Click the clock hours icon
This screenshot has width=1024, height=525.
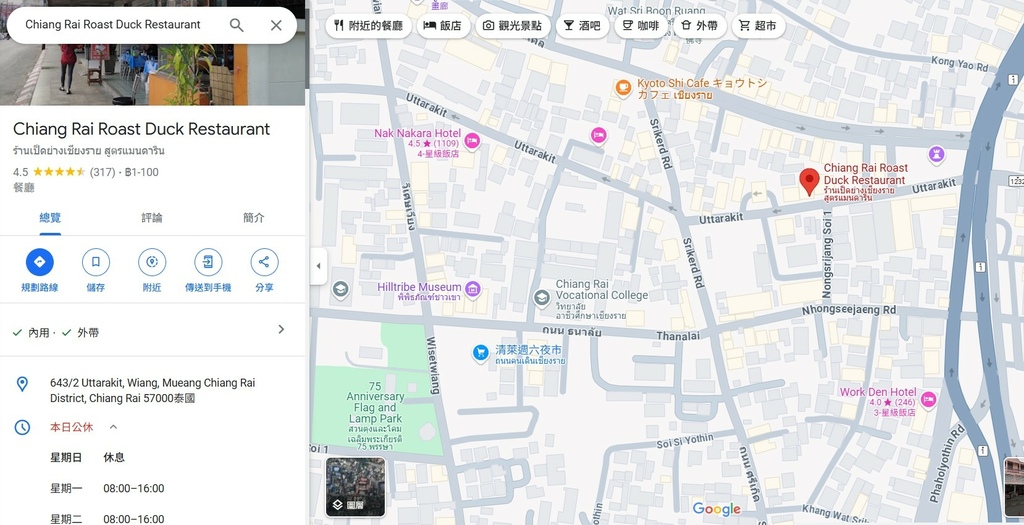coord(22,427)
